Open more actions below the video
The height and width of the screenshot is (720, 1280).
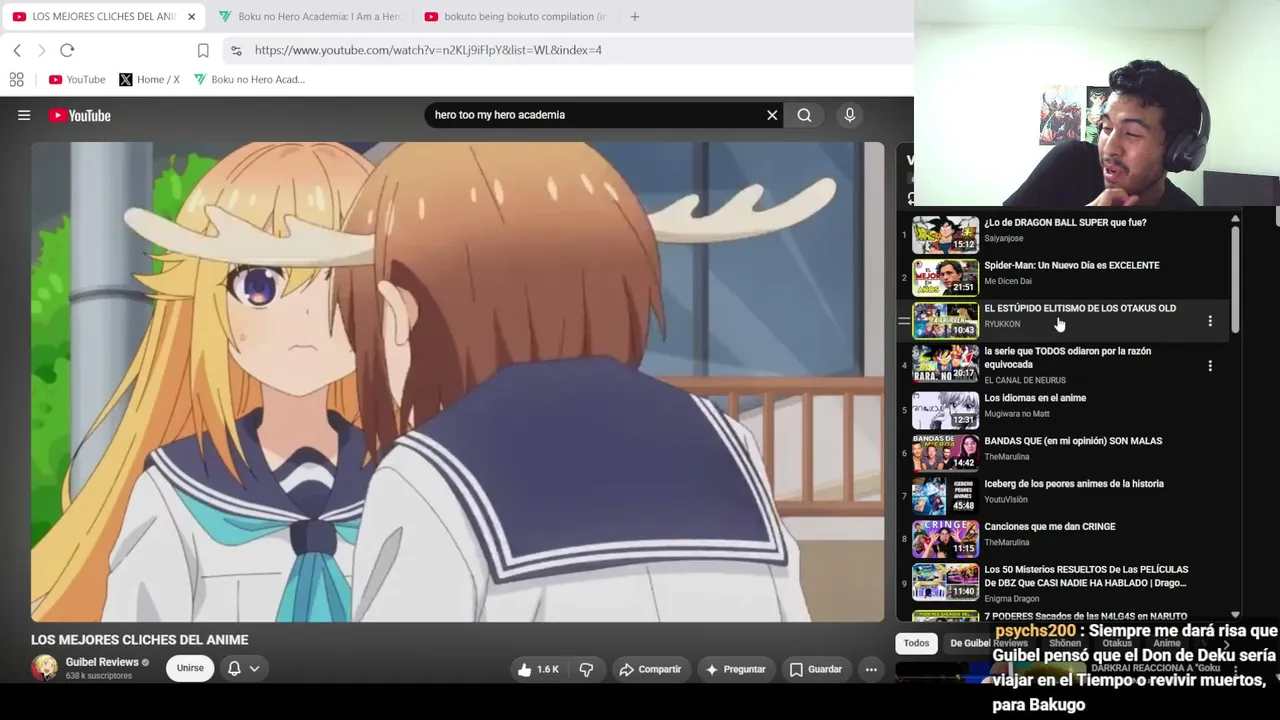click(871, 669)
